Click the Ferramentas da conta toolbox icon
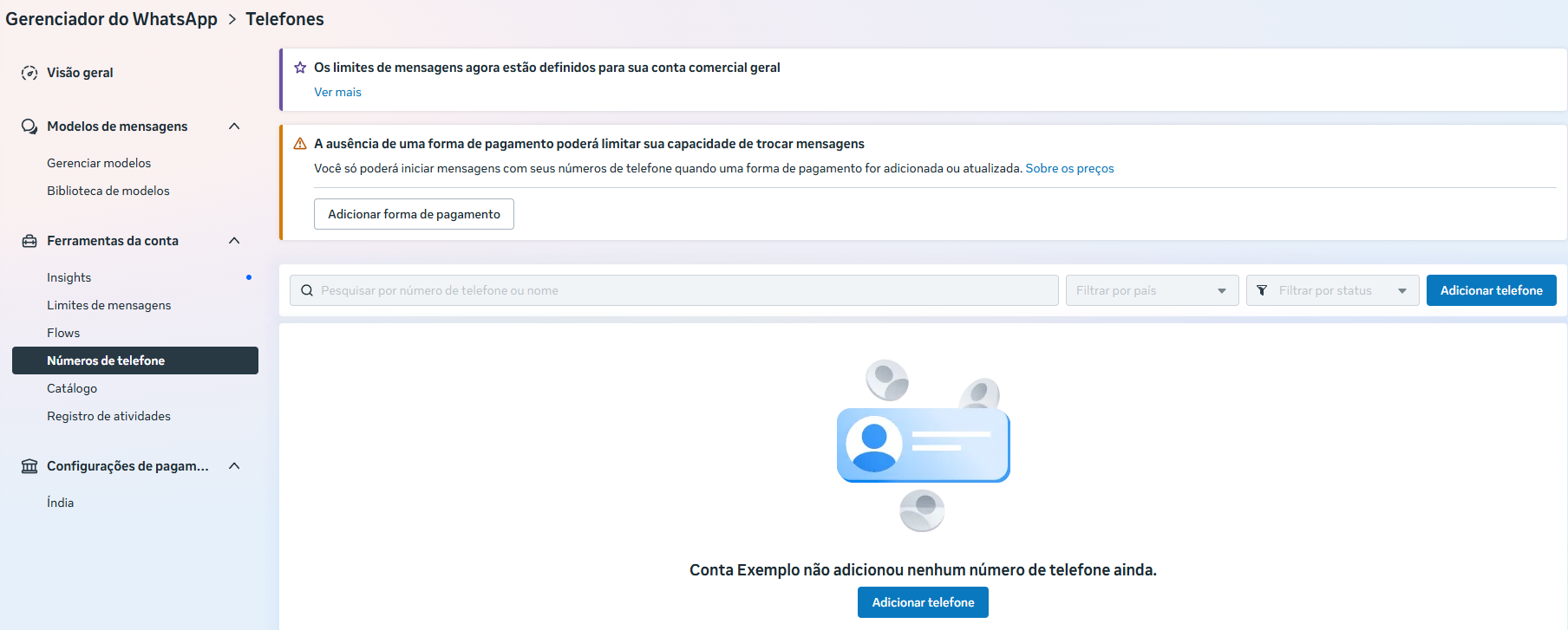Viewport: 1568px width, 630px height. click(x=29, y=241)
